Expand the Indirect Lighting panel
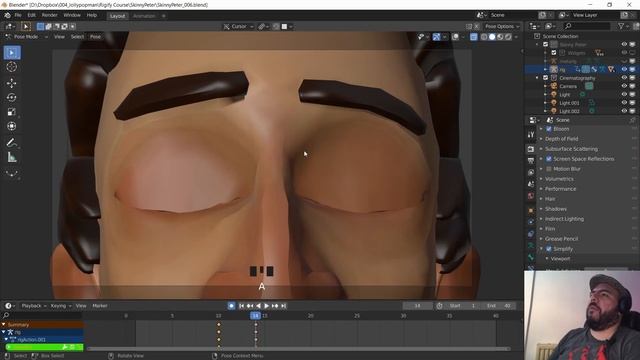The width and height of the screenshot is (640, 360). (x=564, y=219)
